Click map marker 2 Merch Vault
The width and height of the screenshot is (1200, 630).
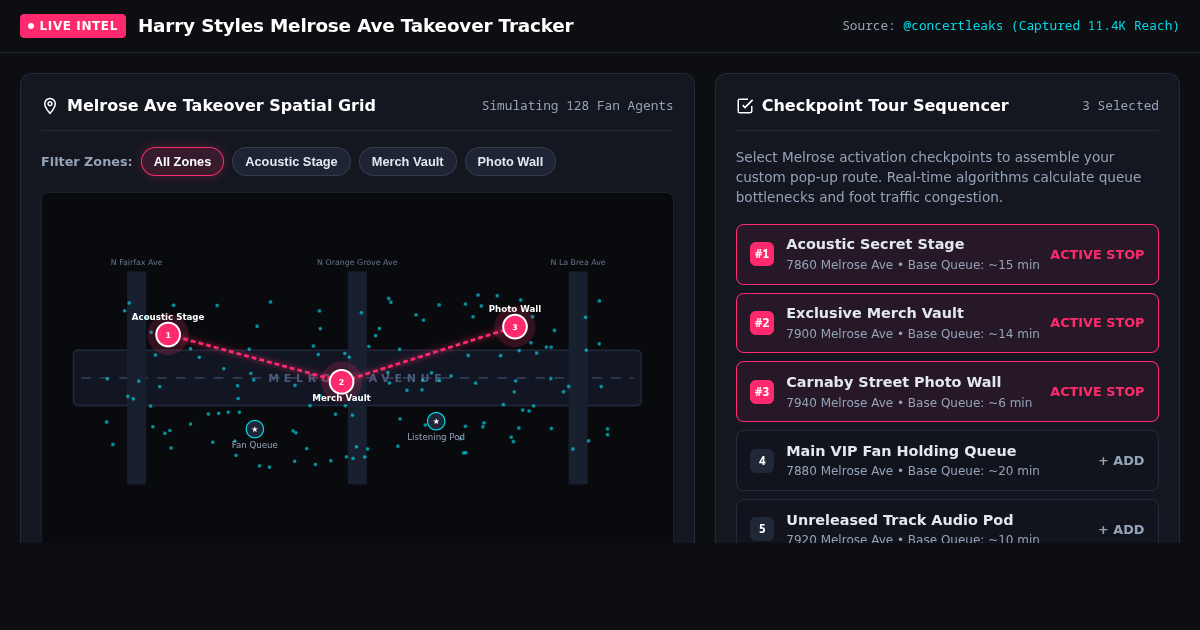(x=341, y=382)
